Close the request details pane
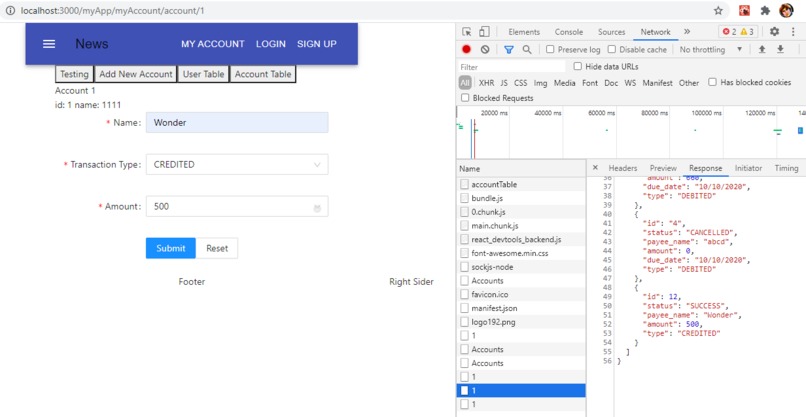 click(595, 168)
